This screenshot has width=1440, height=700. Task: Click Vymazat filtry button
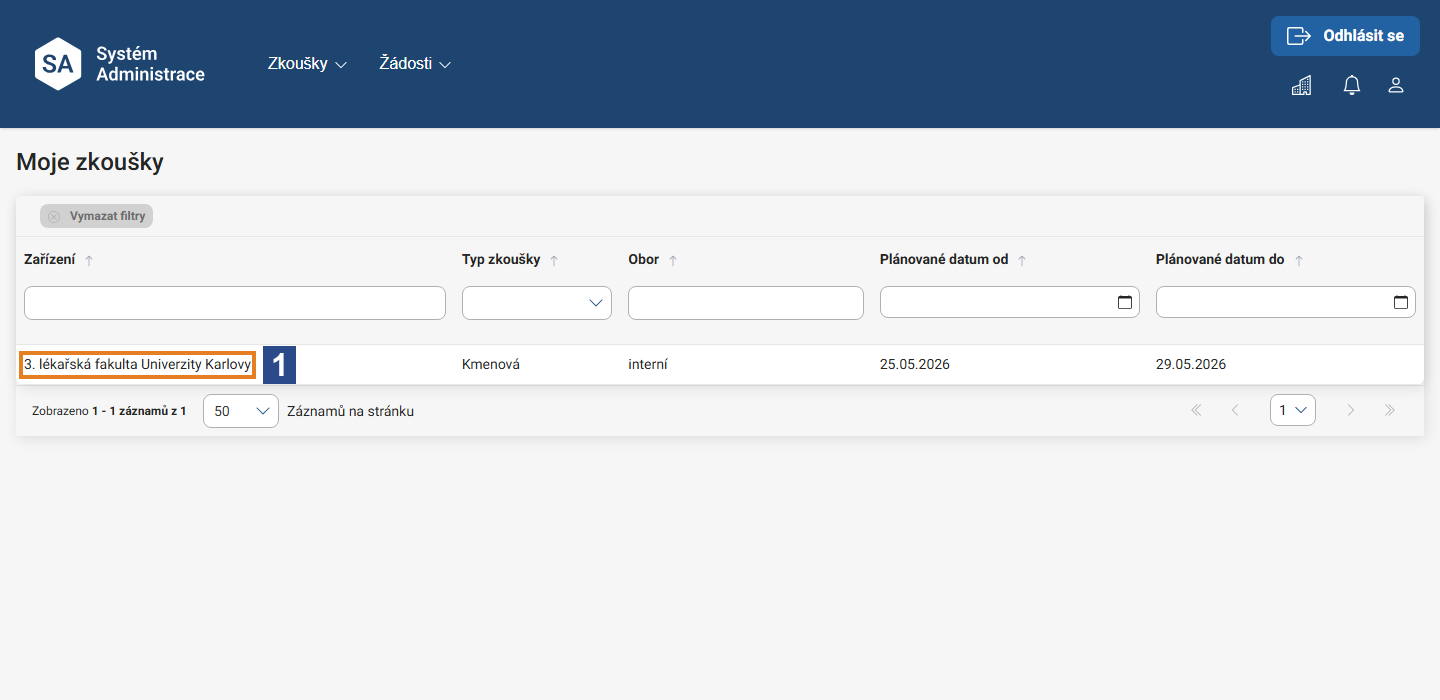pyautogui.click(x=96, y=216)
